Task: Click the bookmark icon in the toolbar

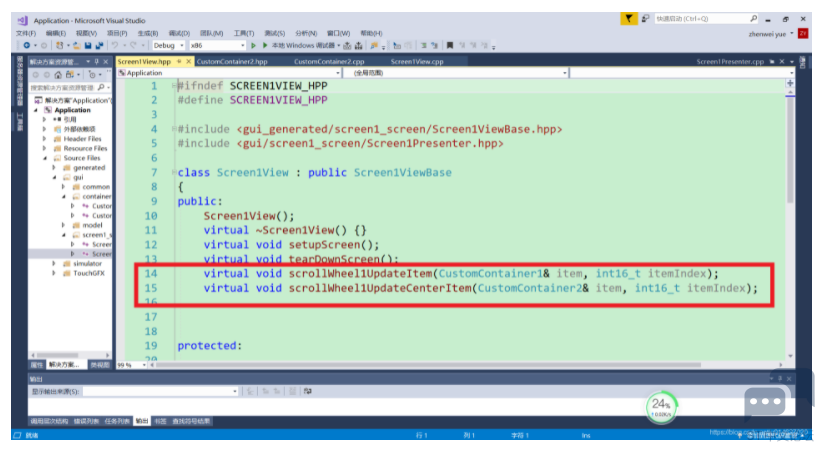Action: pos(450,45)
